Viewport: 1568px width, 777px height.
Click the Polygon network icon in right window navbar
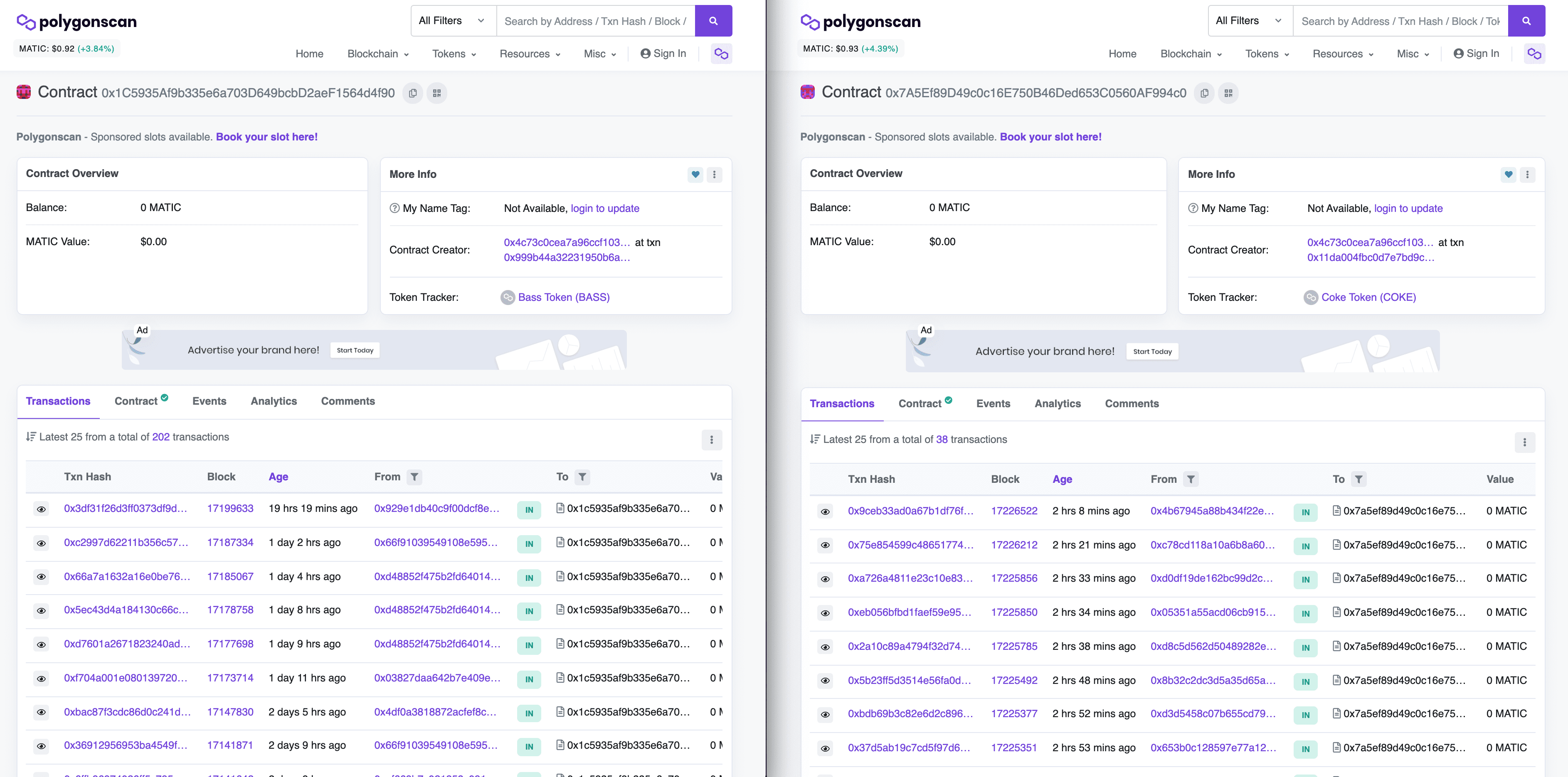tap(1534, 54)
